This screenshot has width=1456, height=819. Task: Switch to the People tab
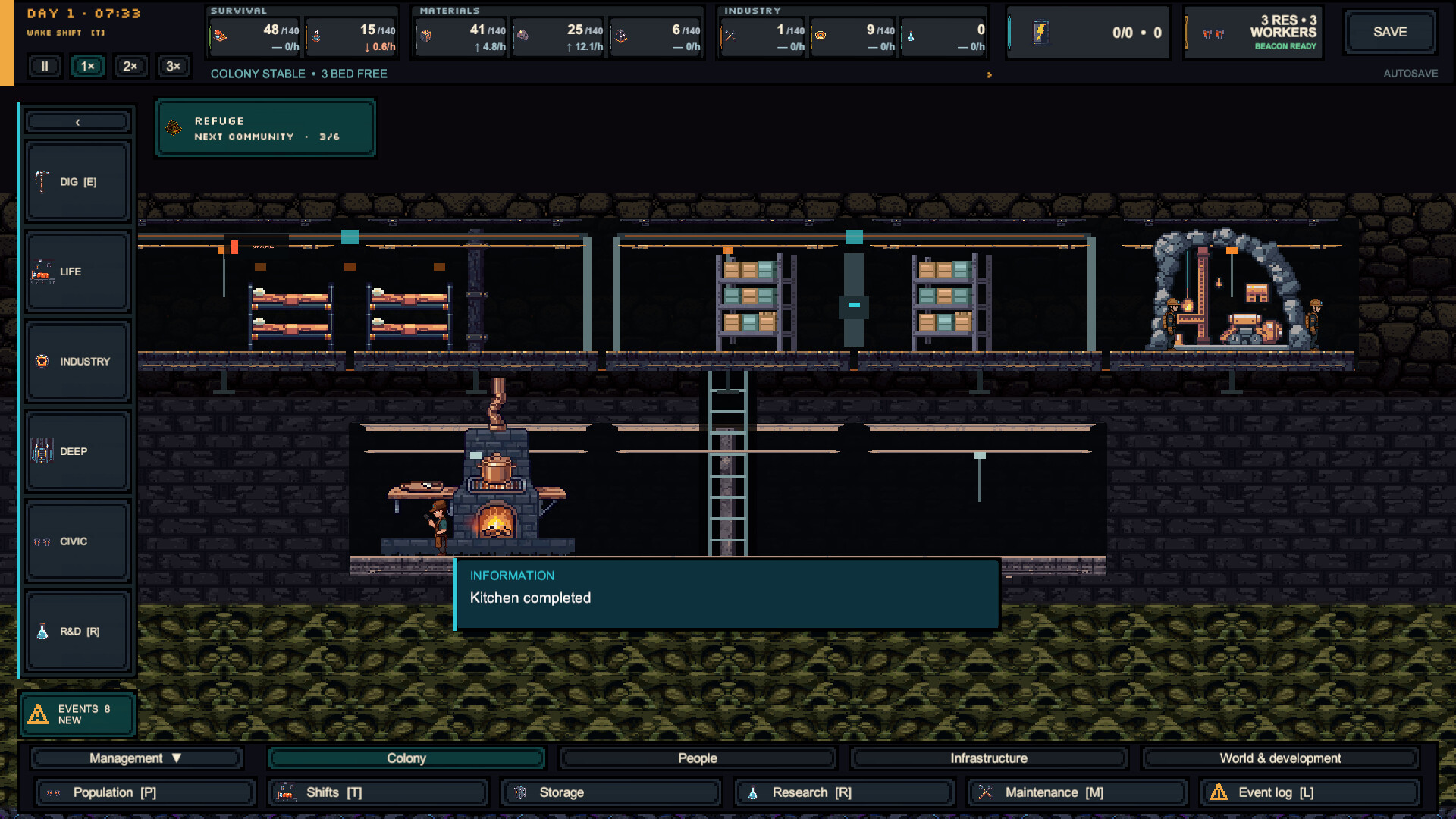click(x=698, y=758)
